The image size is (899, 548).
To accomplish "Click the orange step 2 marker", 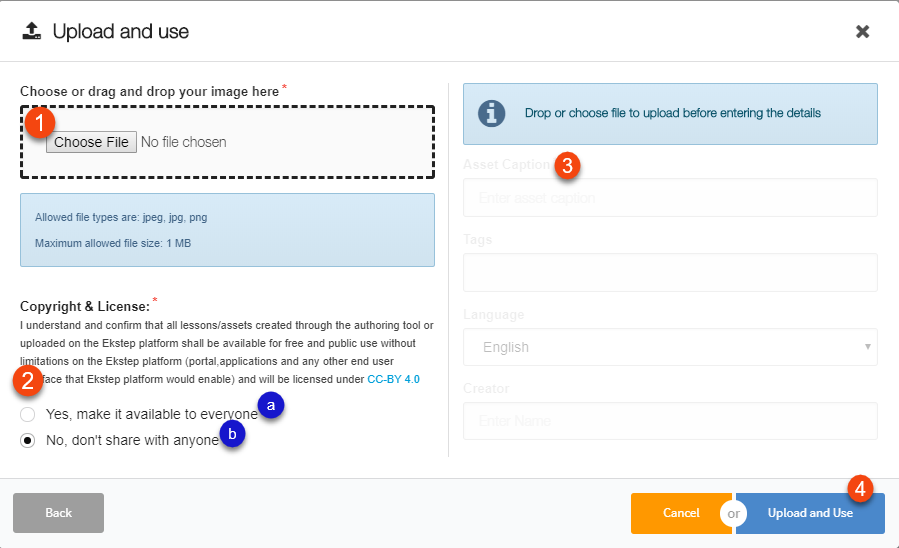I will 27,380.
